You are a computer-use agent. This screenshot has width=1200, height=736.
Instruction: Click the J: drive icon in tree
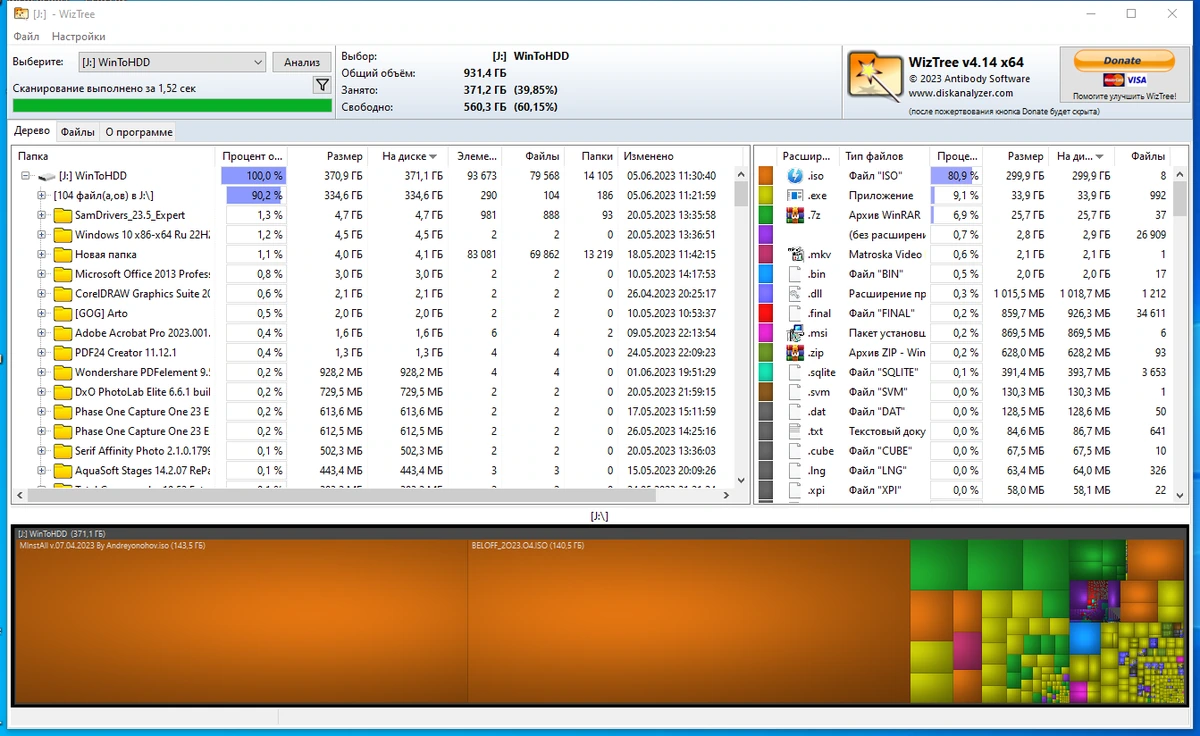point(47,176)
